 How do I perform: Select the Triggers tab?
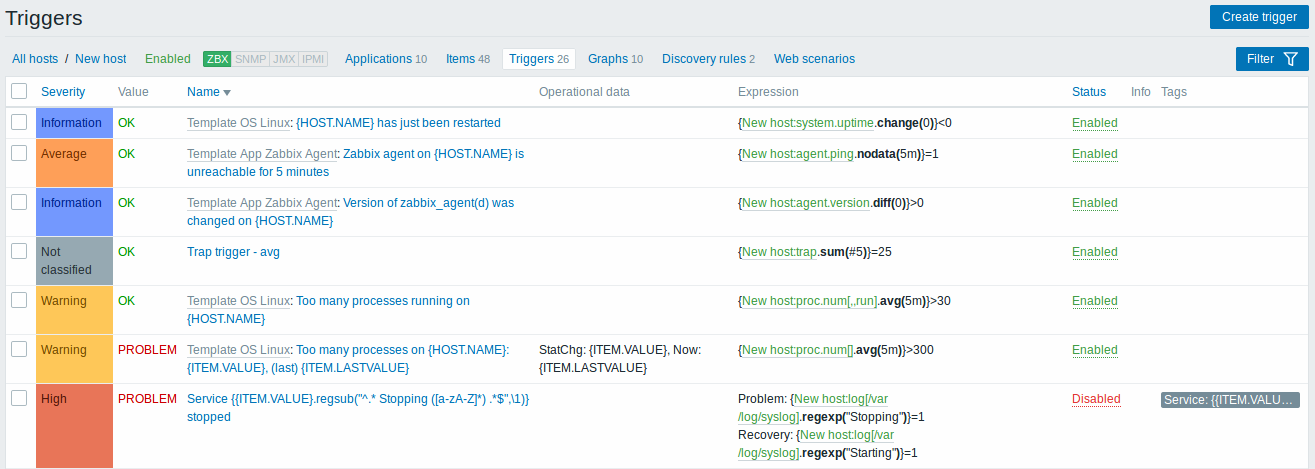point(539,59)
